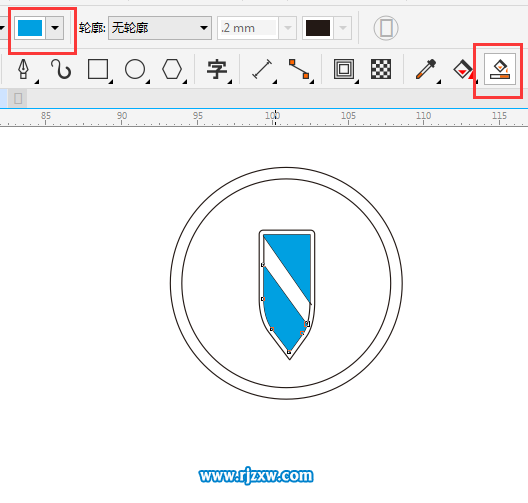Select the Eyedropper tool

426,69
